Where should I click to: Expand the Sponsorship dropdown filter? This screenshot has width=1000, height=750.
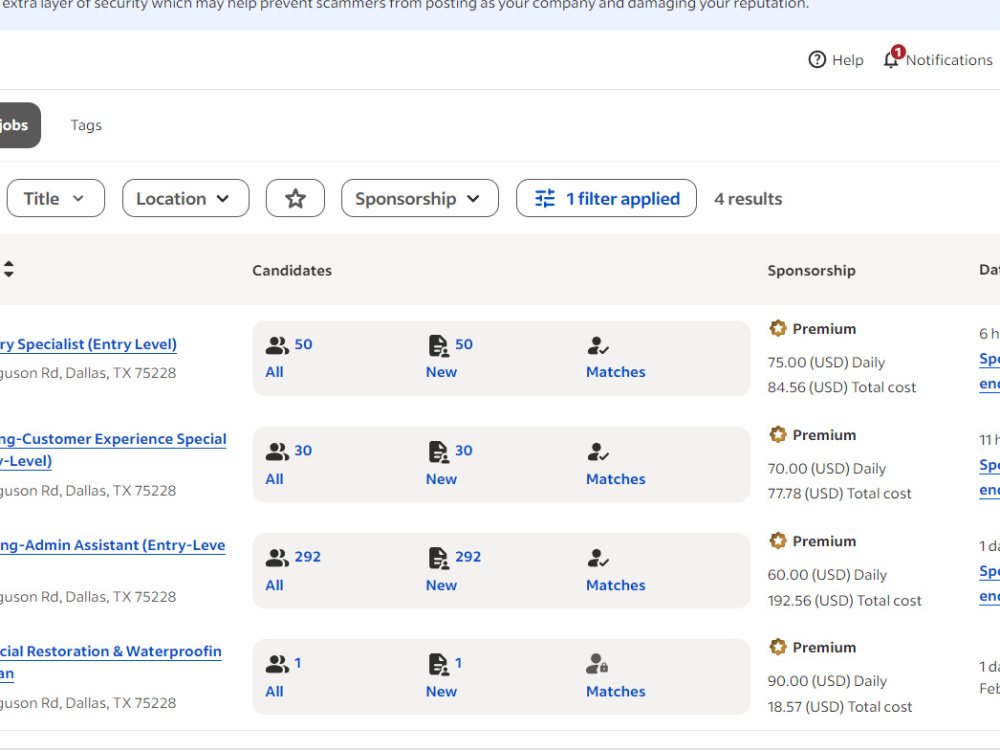point(420,198)
